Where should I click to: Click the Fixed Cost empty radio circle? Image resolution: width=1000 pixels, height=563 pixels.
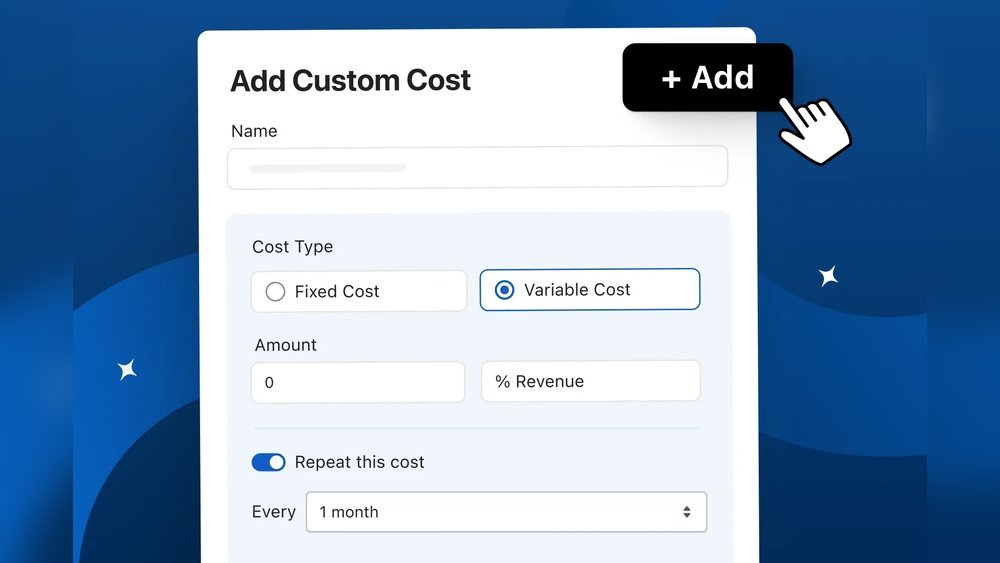click(276, 292)
